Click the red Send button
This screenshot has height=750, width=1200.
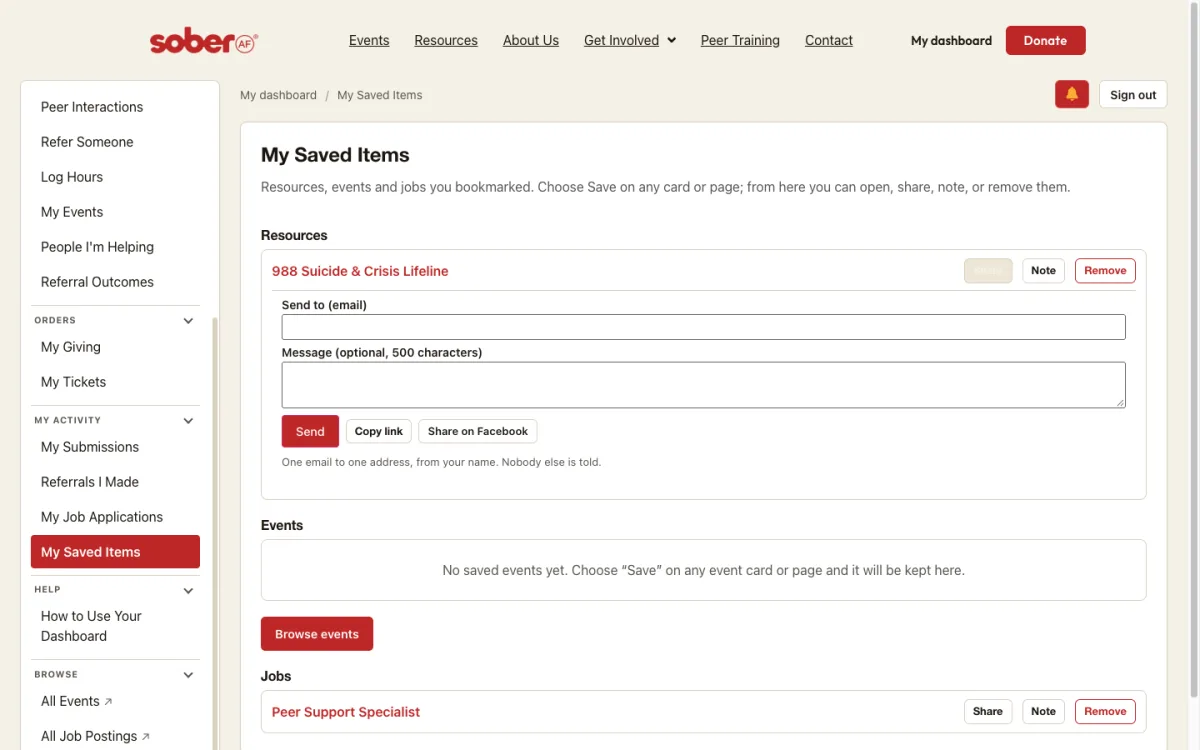(x=310, y=431)
